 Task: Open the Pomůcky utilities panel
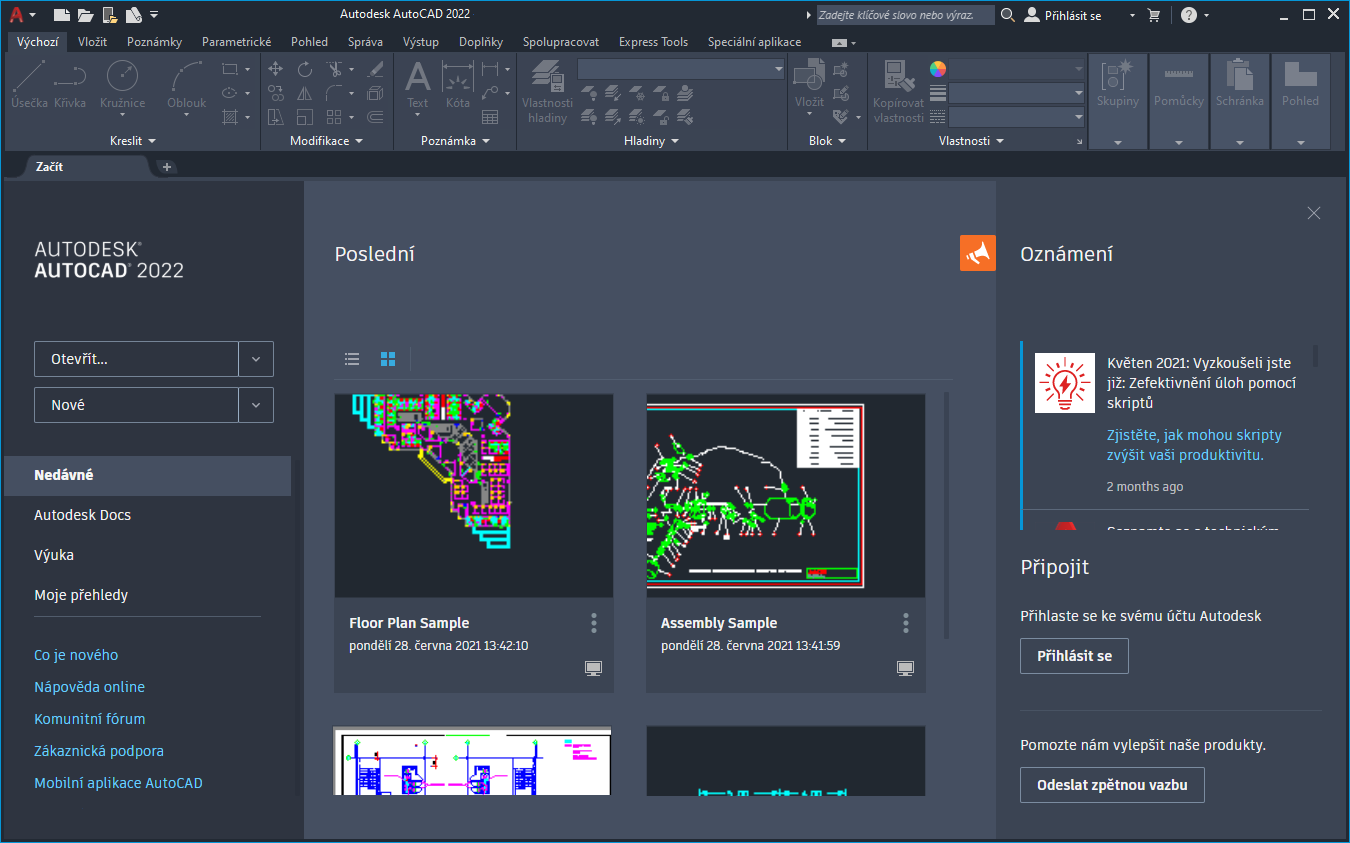pyautogui.click(x=1179, y=100)
